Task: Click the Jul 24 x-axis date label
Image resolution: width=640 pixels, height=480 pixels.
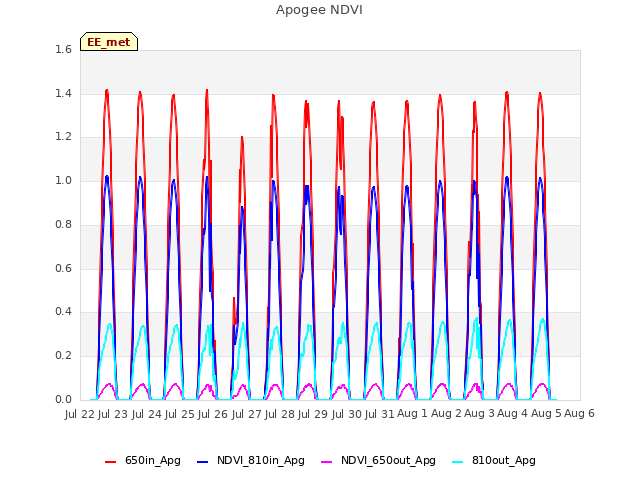Action: 147,414
